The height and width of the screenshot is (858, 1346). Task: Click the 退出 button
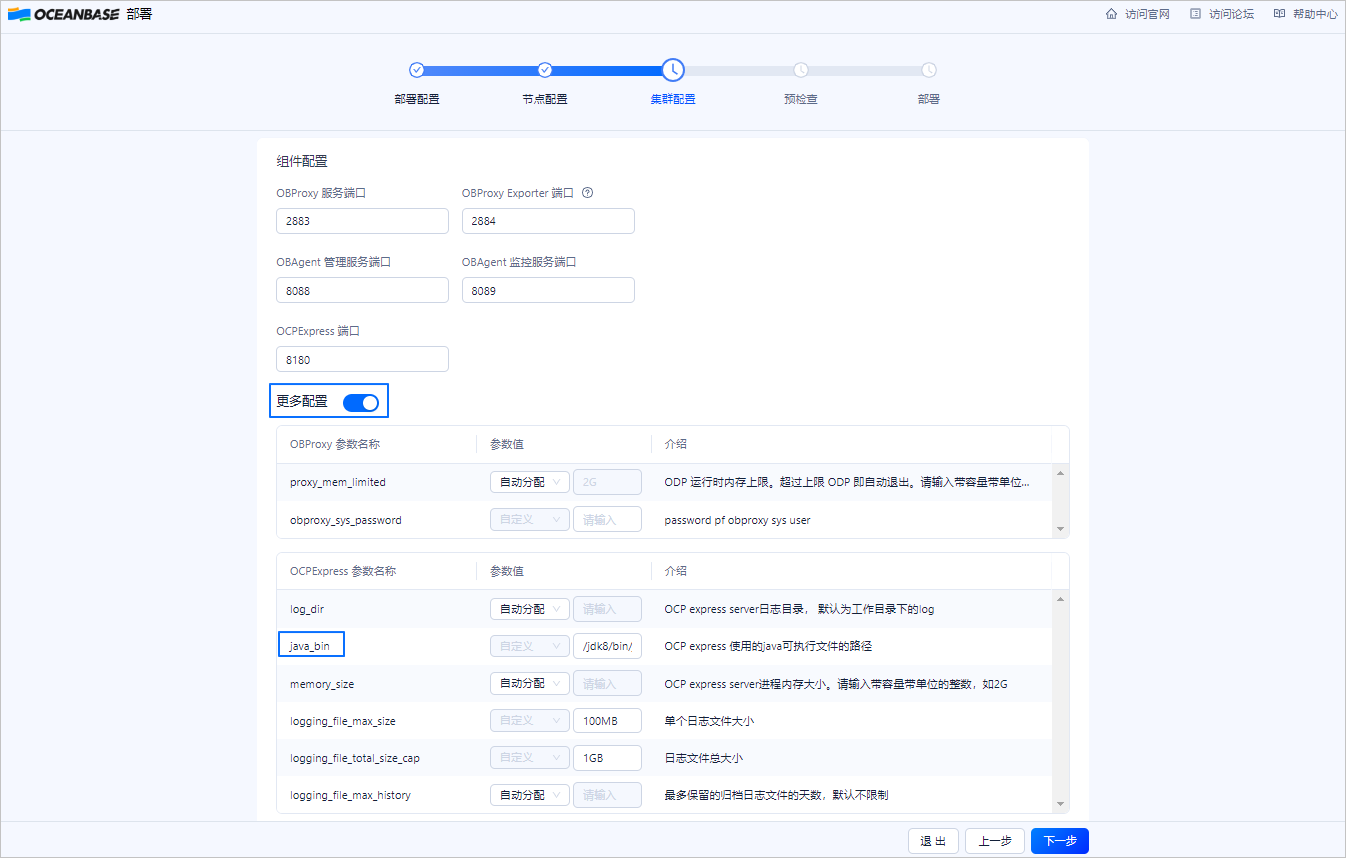[x=933, y=841]
